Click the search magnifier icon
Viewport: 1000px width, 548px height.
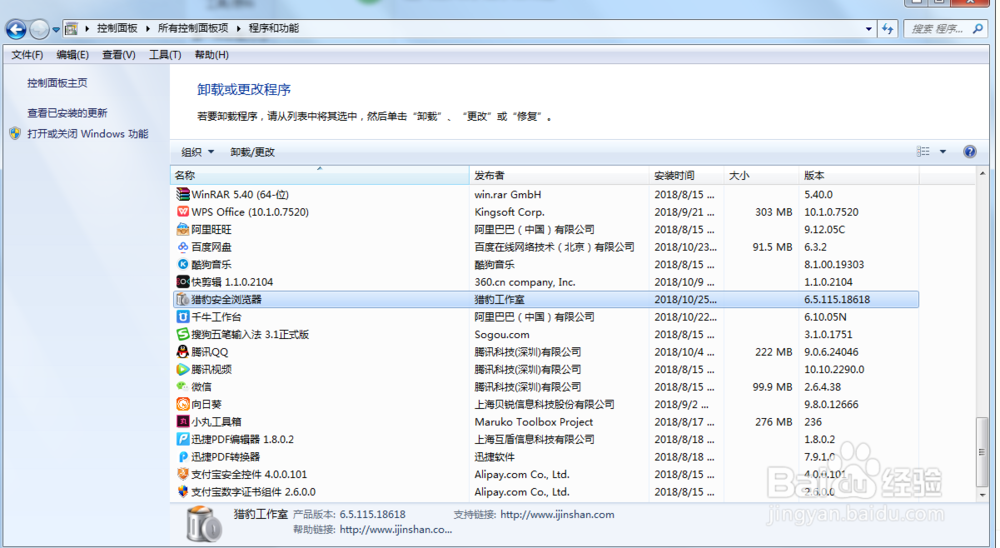point(978,29)
